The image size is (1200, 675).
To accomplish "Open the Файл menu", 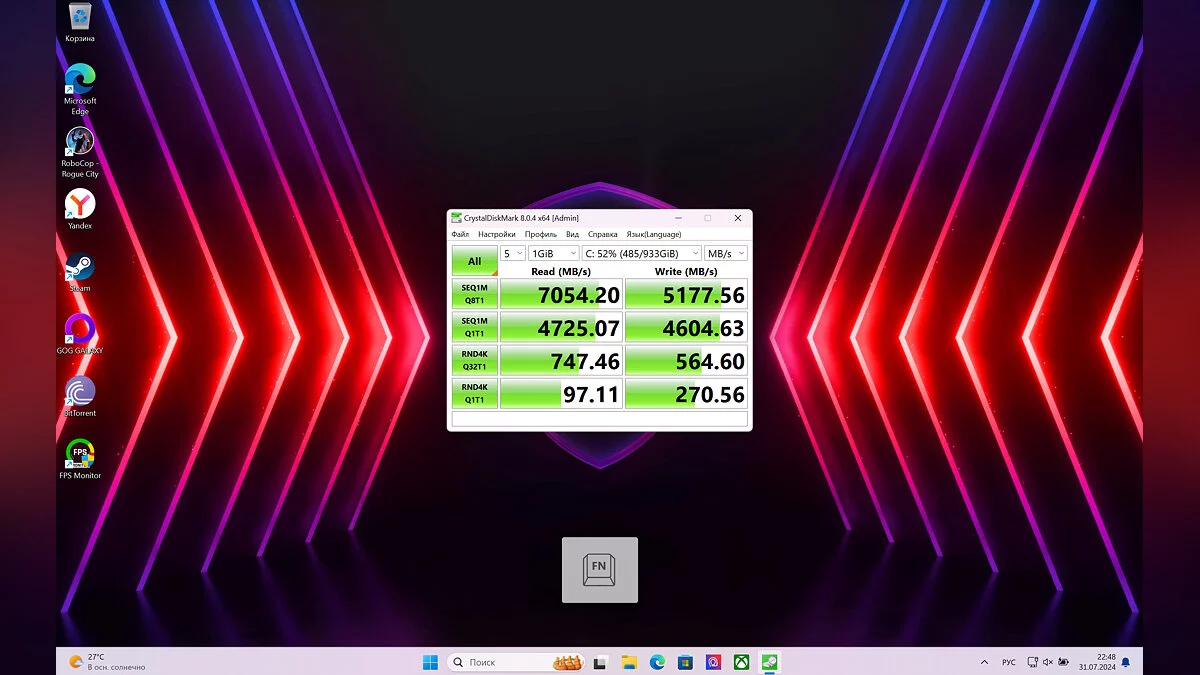I will 460,234.
